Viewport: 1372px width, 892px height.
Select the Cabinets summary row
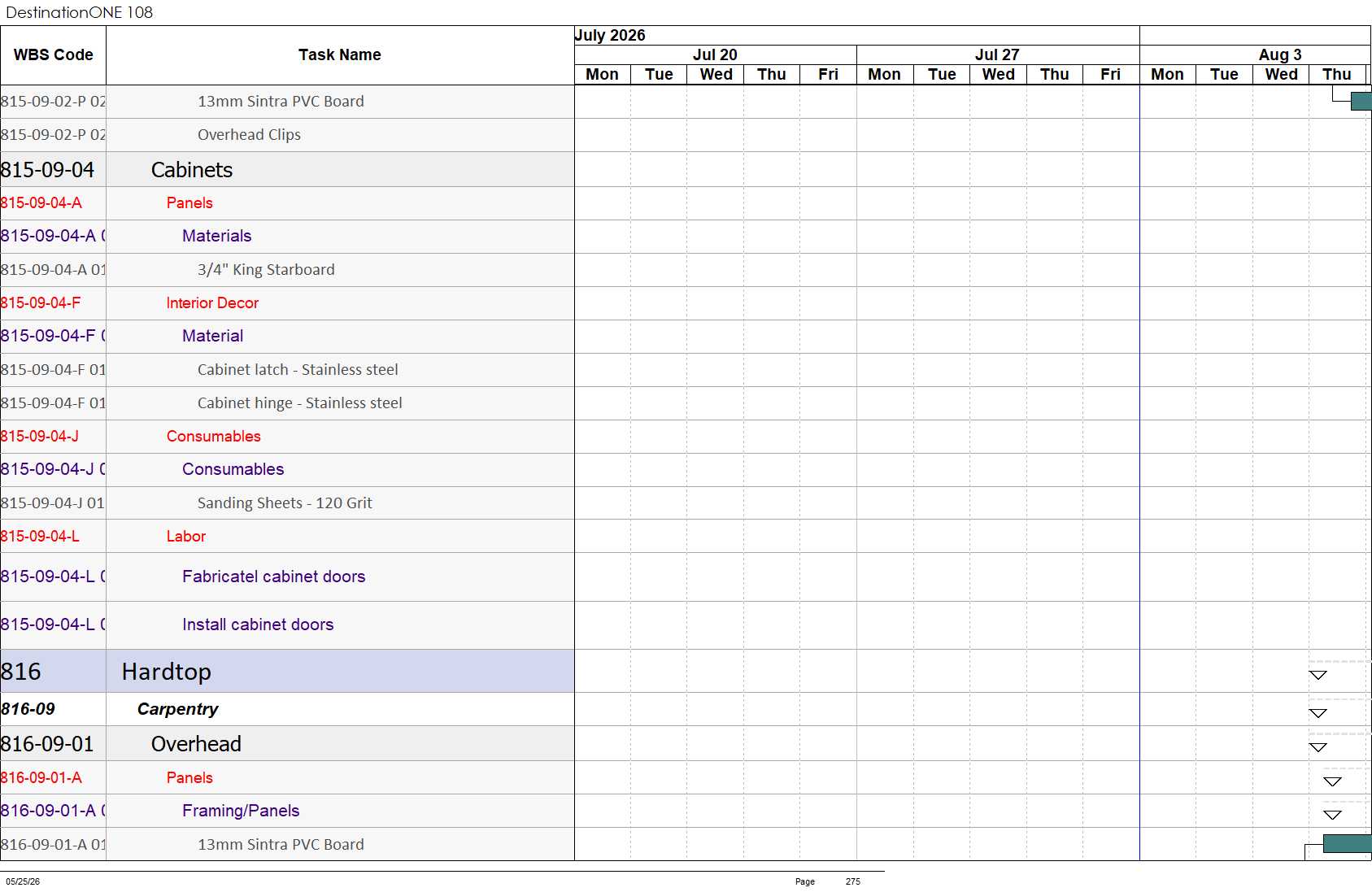click(x=287, y=169)
